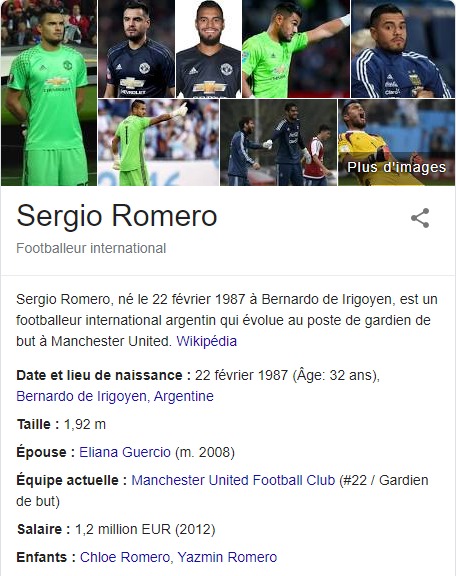
Task: Click the Plus d'images thumbnail
Action: (x=396, y=143)
